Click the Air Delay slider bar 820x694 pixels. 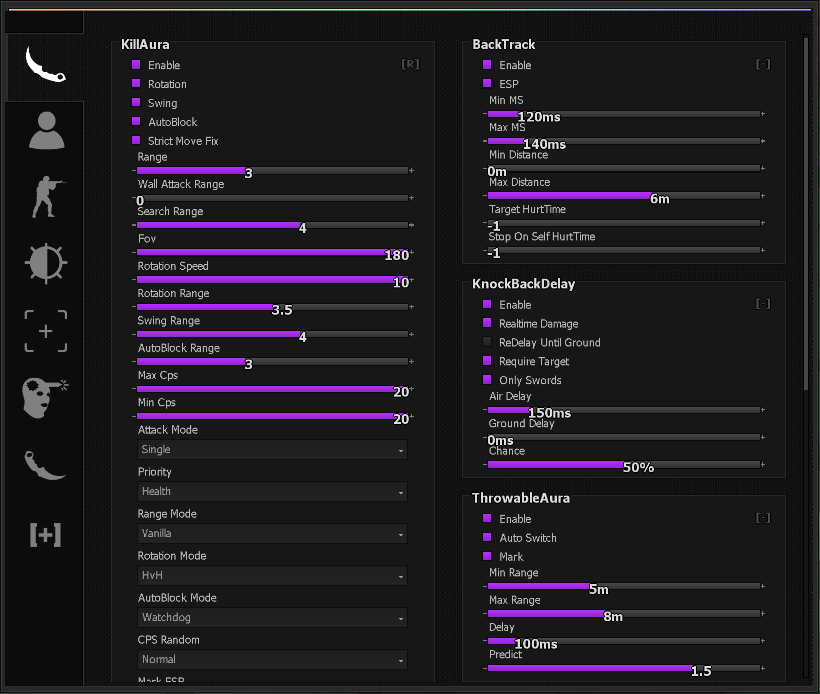tap(624, 410)
